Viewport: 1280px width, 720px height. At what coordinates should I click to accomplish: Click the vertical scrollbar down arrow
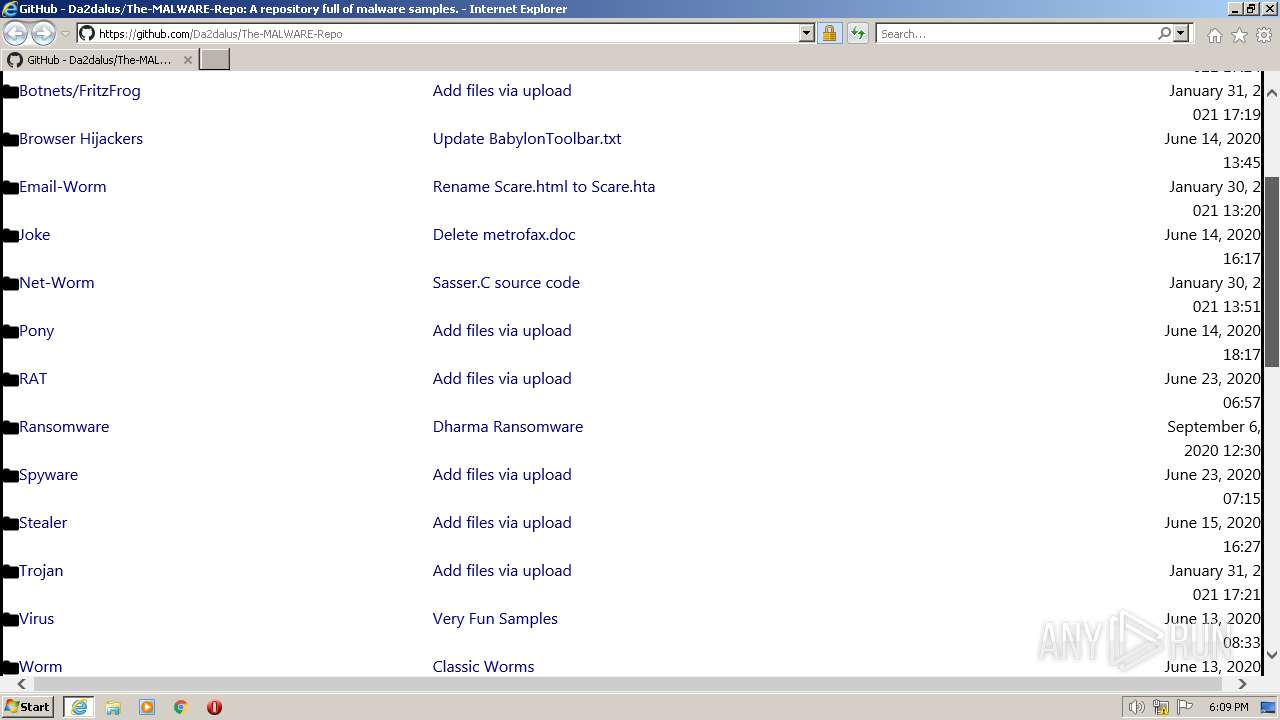point(1272,655)
